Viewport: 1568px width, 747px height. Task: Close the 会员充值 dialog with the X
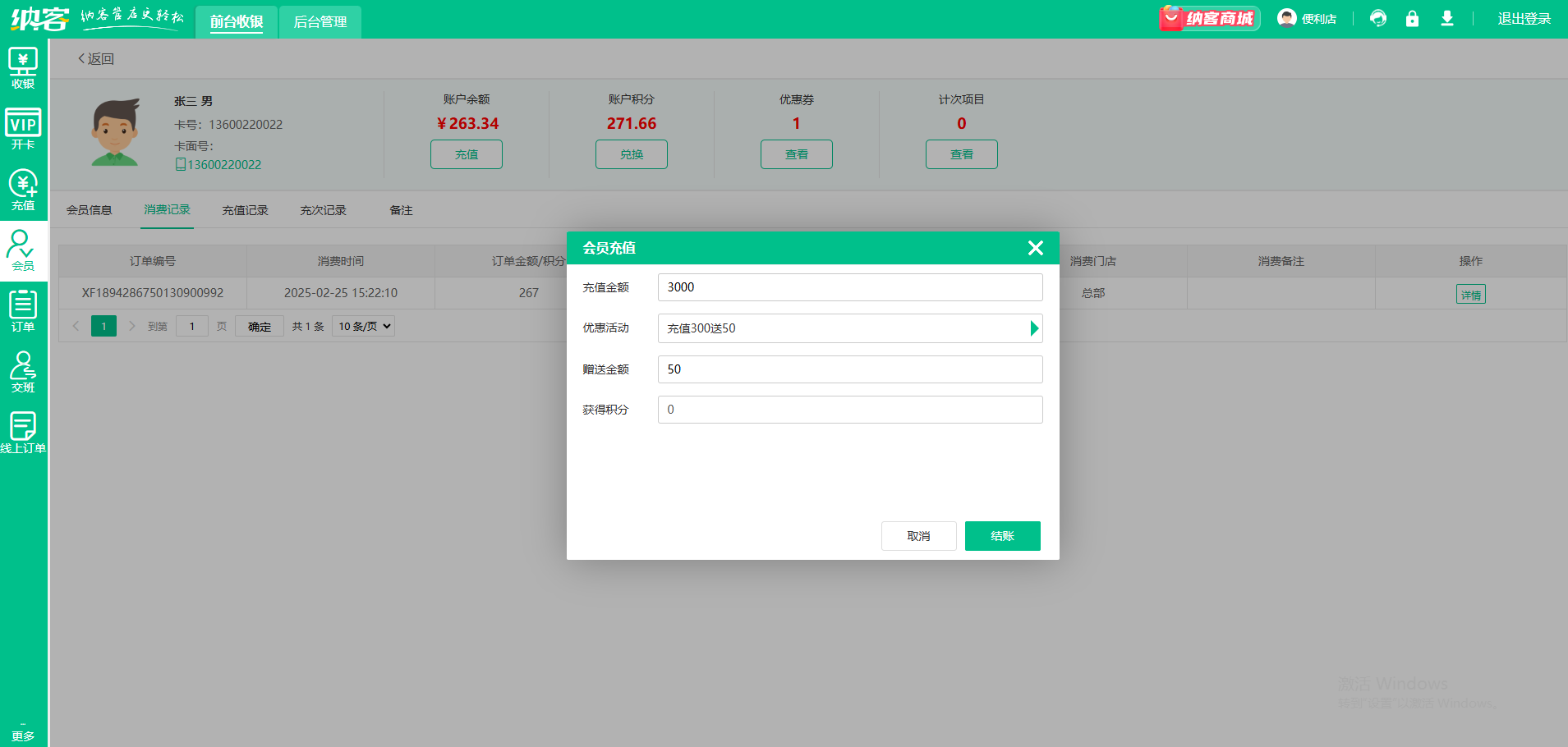[x=1036, y=248]
